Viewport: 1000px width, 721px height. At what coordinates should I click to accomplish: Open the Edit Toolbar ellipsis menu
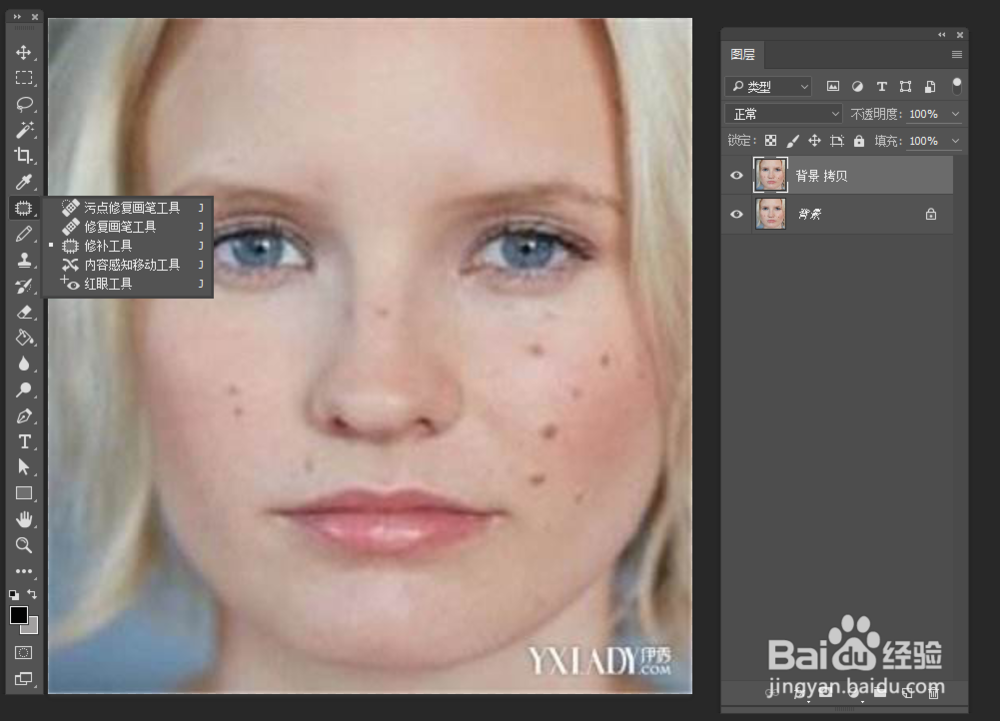point(24,571)
